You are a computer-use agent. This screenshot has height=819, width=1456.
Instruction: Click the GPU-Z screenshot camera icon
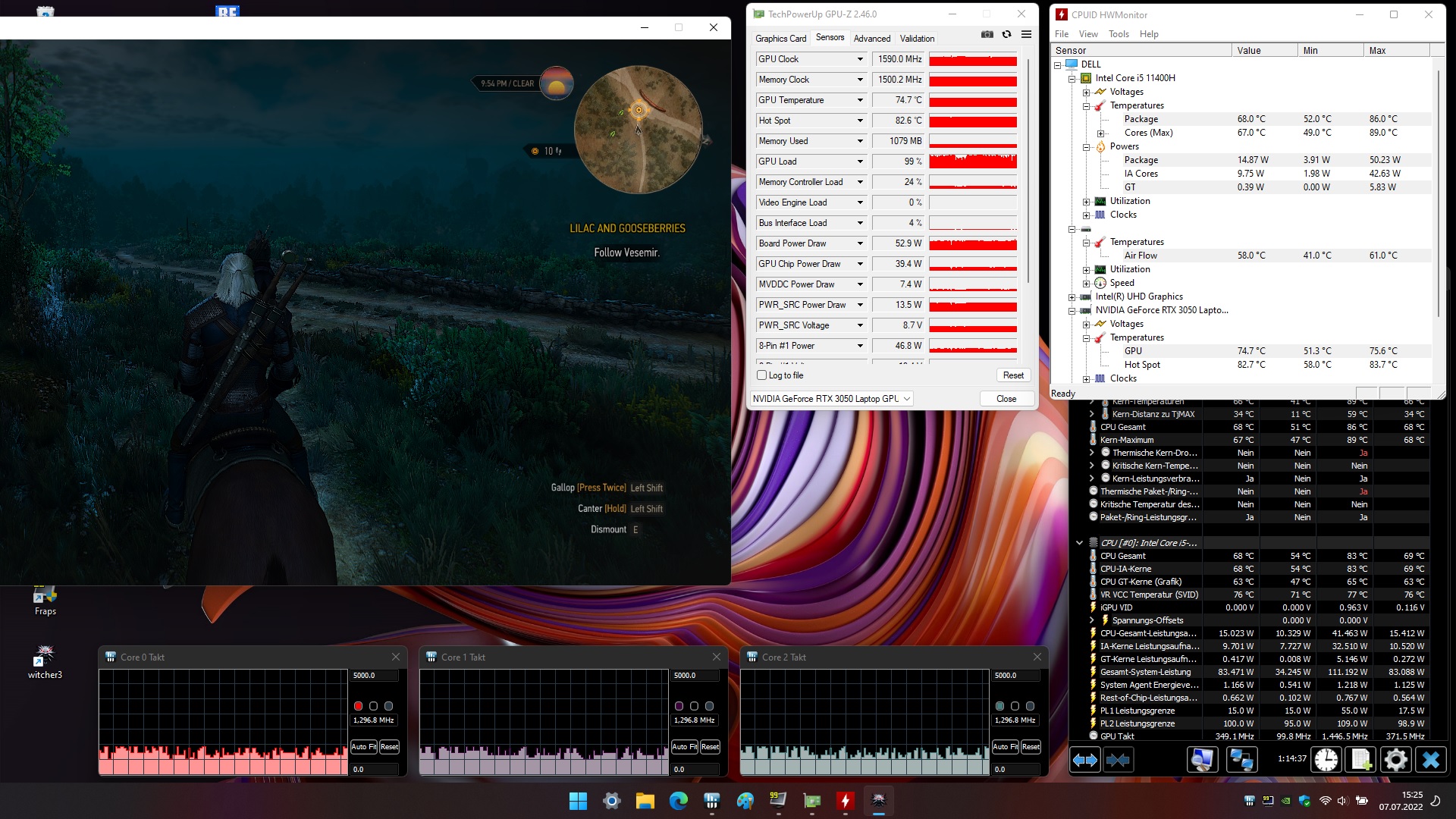[x=987, y=34]
